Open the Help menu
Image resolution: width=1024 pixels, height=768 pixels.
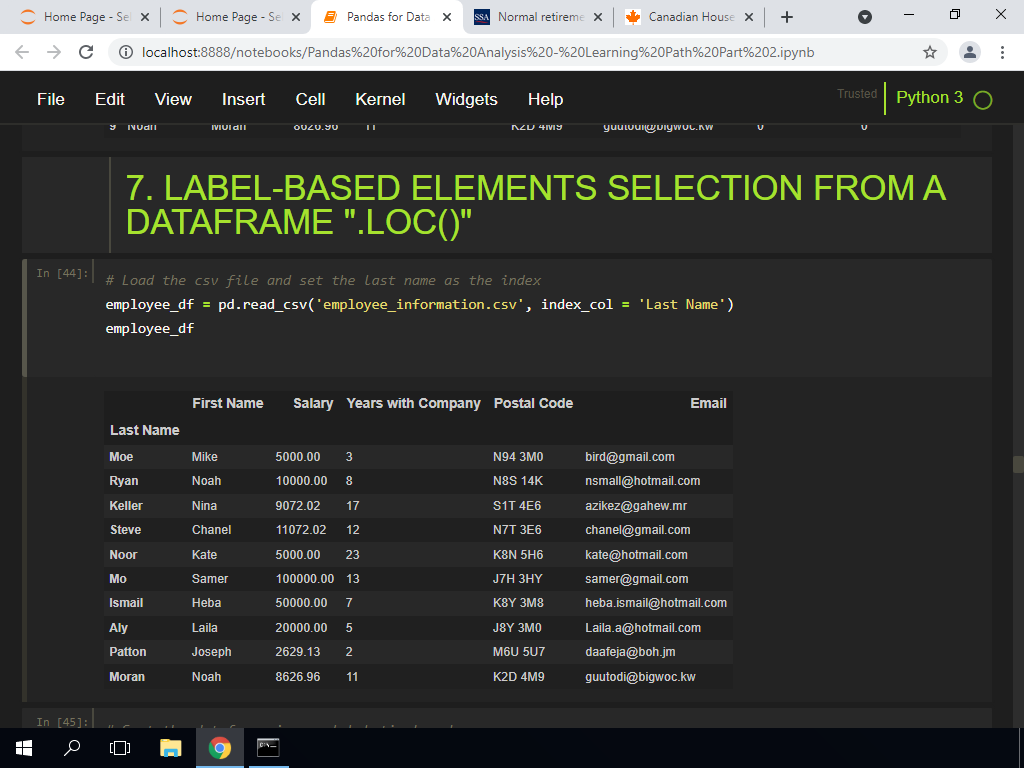point(545,99)
